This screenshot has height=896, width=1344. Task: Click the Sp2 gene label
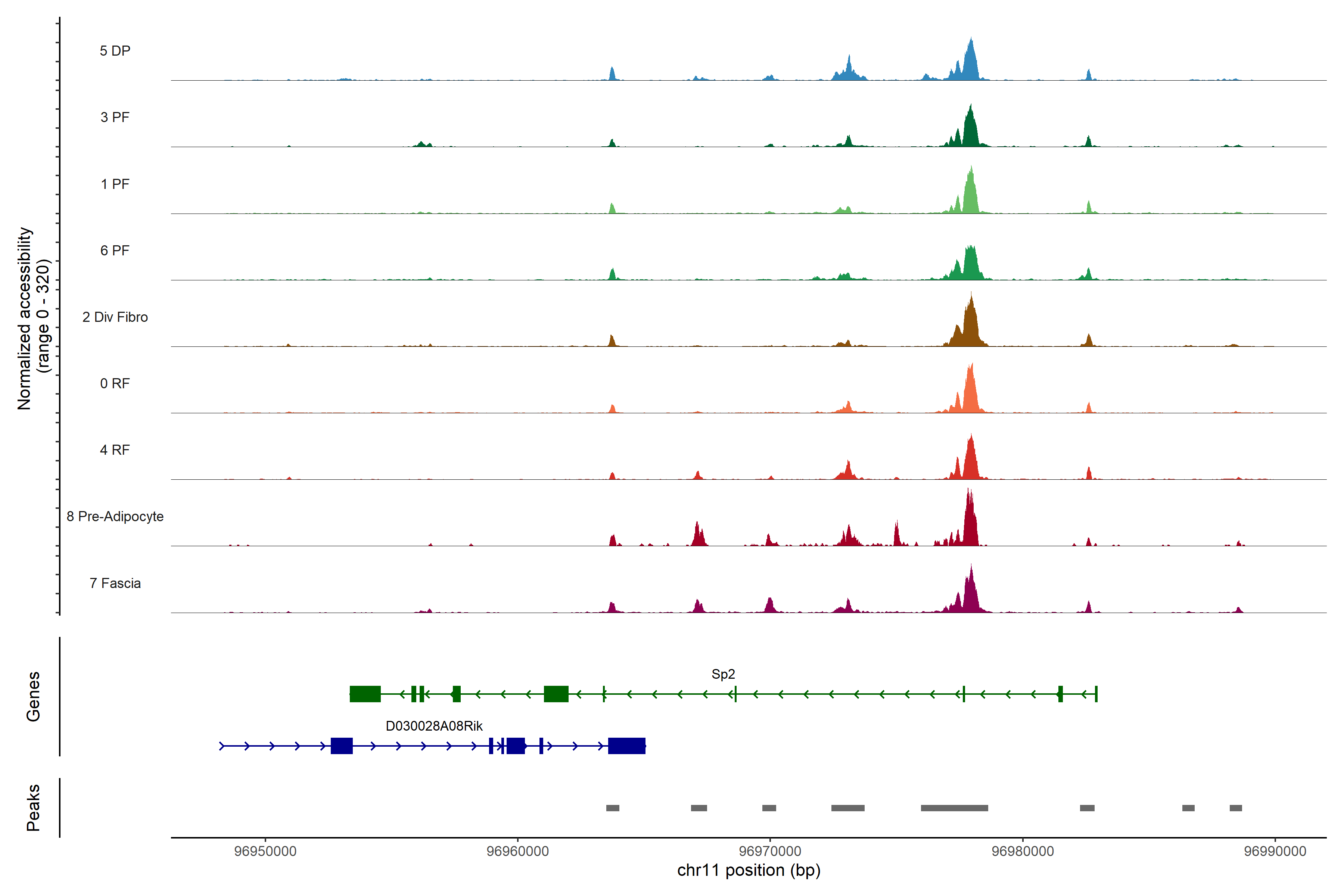point(723,674)
